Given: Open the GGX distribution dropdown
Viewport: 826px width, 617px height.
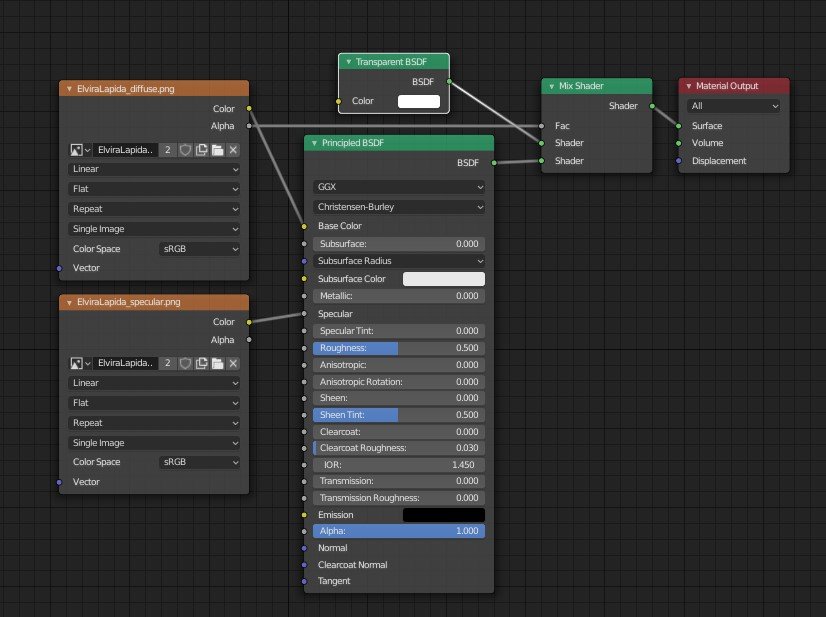Looking at the screenshot, I should pyautogui.click(x=399, y=187).
